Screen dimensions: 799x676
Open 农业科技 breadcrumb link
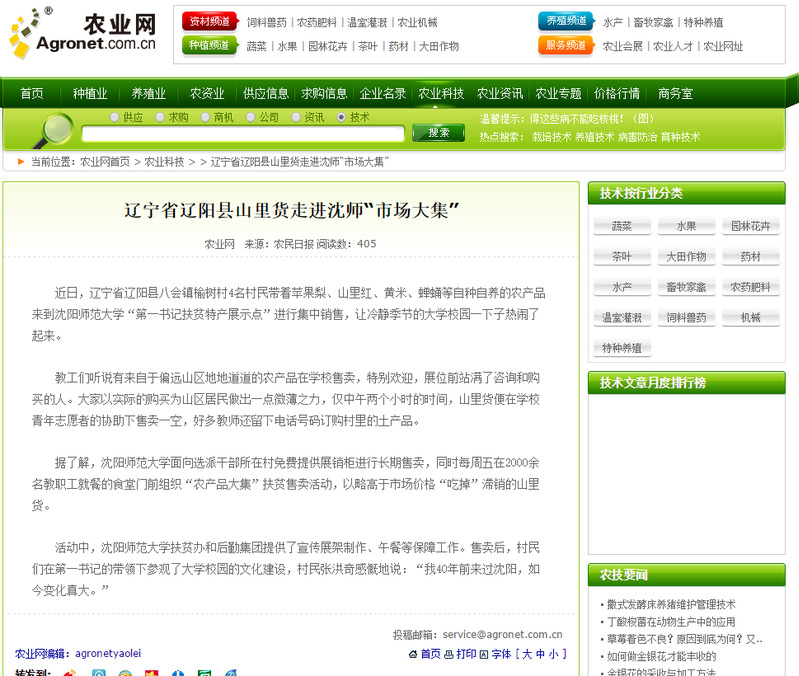[164, 162]
